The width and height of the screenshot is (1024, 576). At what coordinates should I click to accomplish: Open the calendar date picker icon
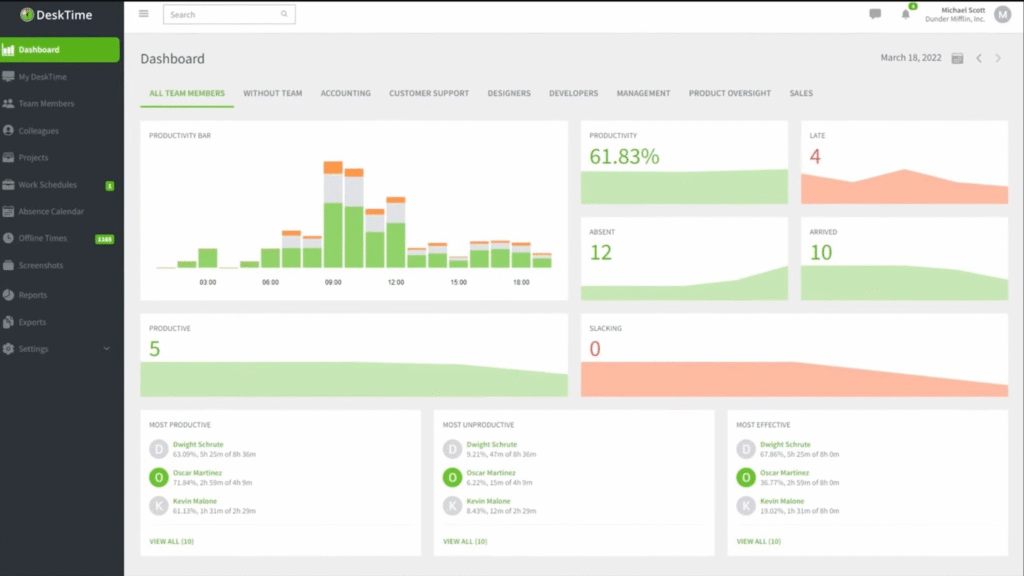coord(957,59)
